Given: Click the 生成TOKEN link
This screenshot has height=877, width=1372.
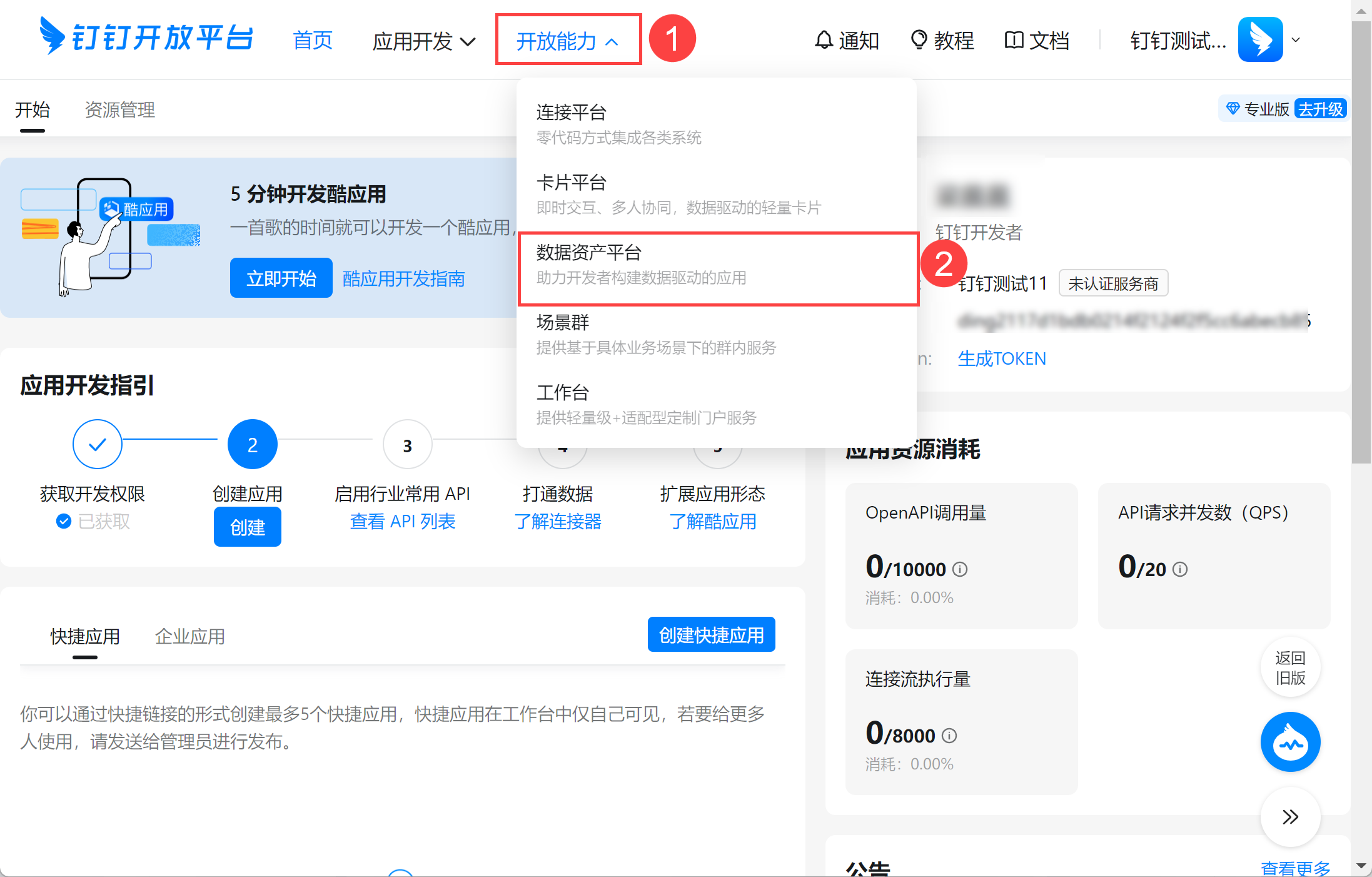Looking at the screenshot, I should [x=1001, y=358].
